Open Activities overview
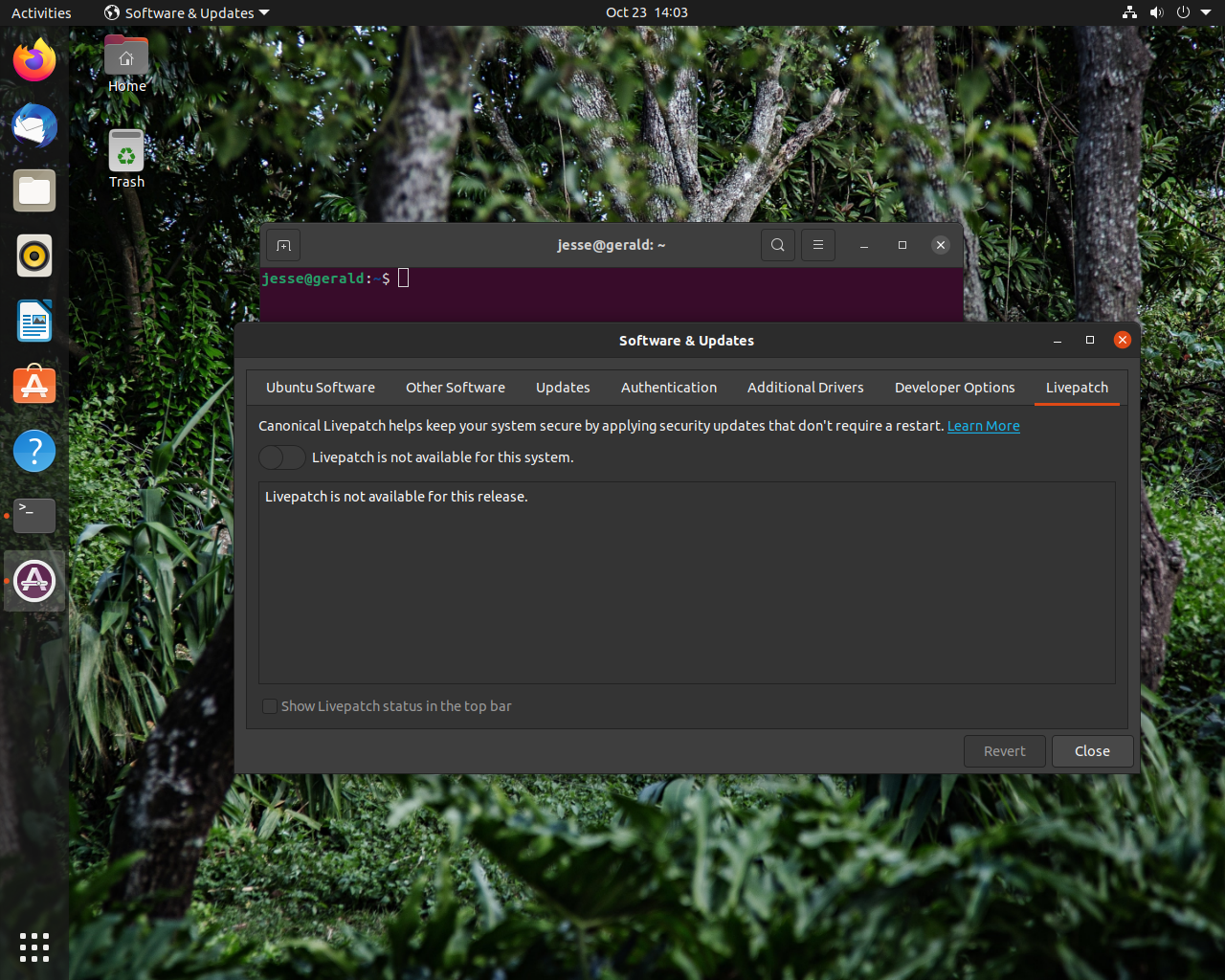The height and width of the screenshot is (980, 1225). point(41,12)
